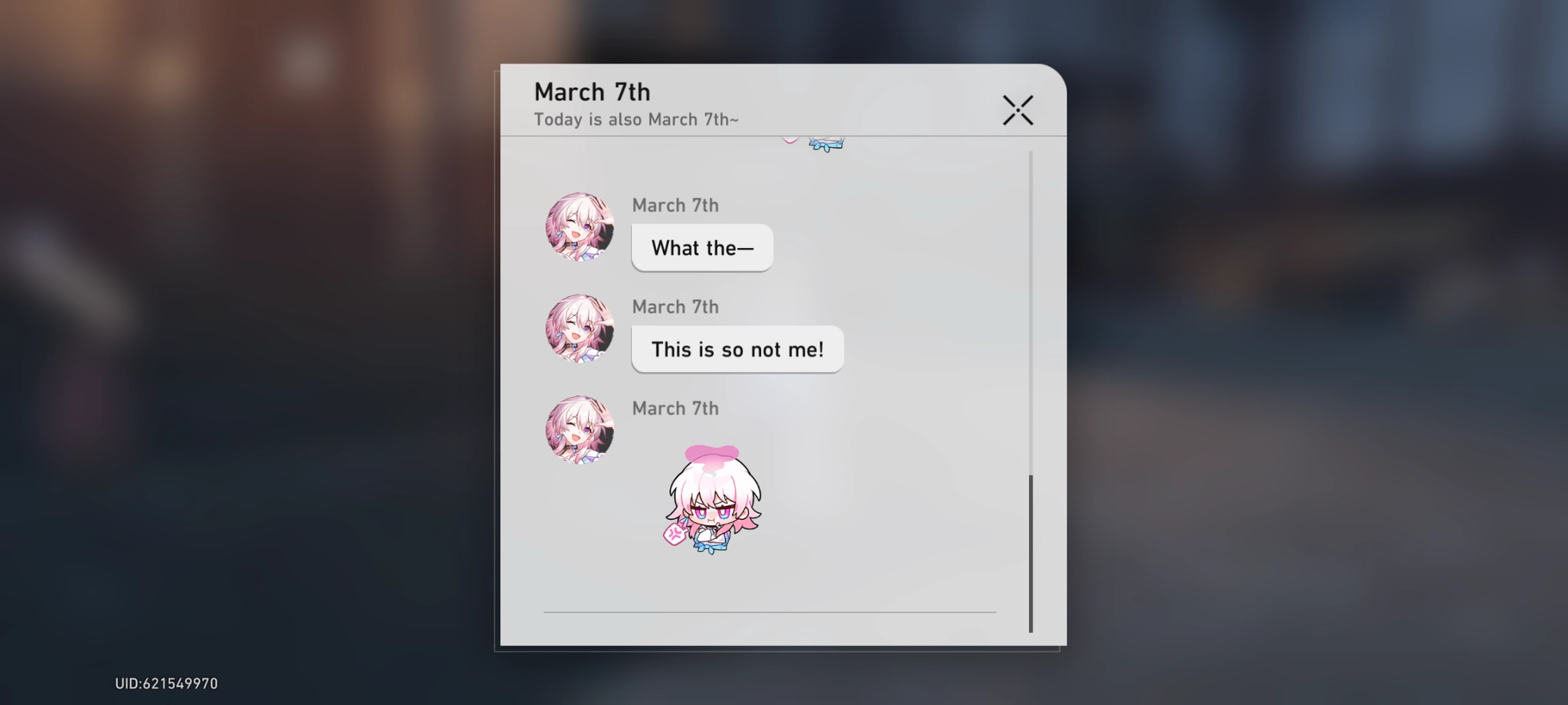Click the UID:621549970 text
This screenshot has height=705, width=1568.
166,684
